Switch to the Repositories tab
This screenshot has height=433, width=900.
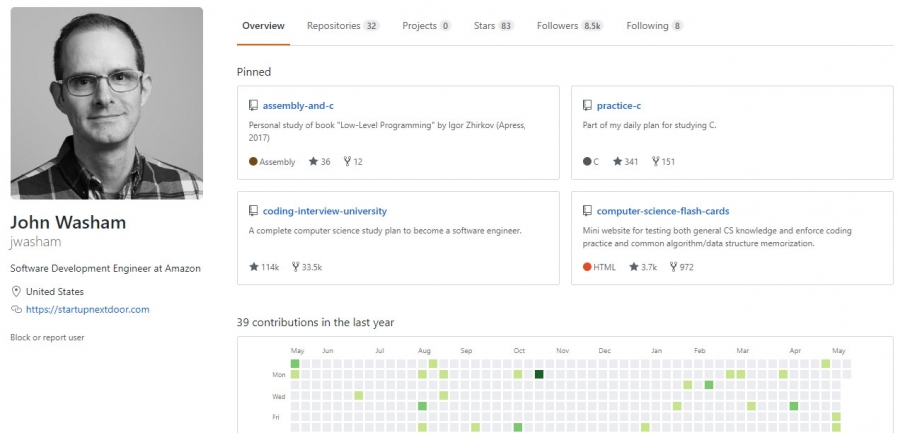(x=343, y=26)
